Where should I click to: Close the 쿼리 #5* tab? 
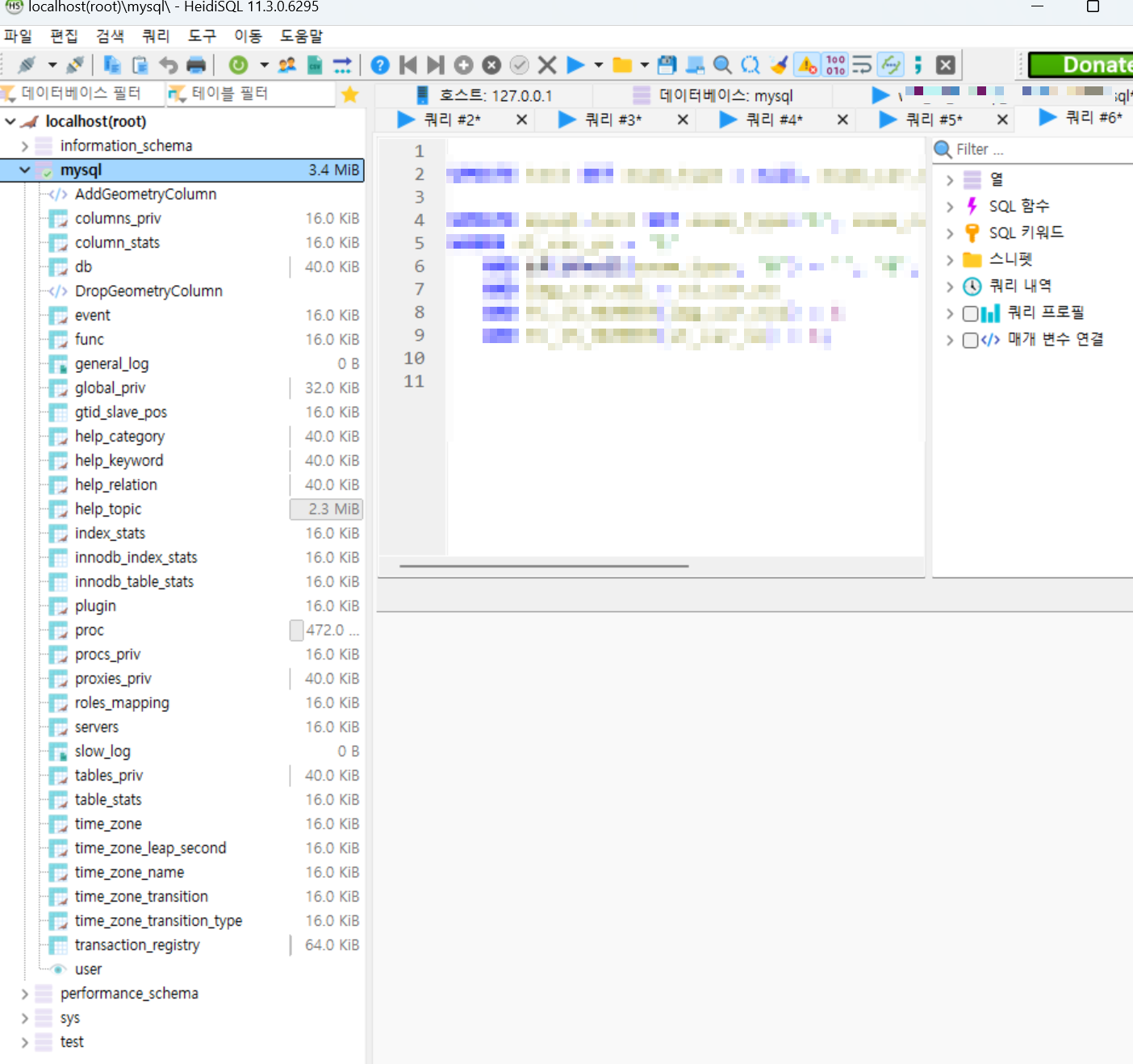pos(1002,119)
